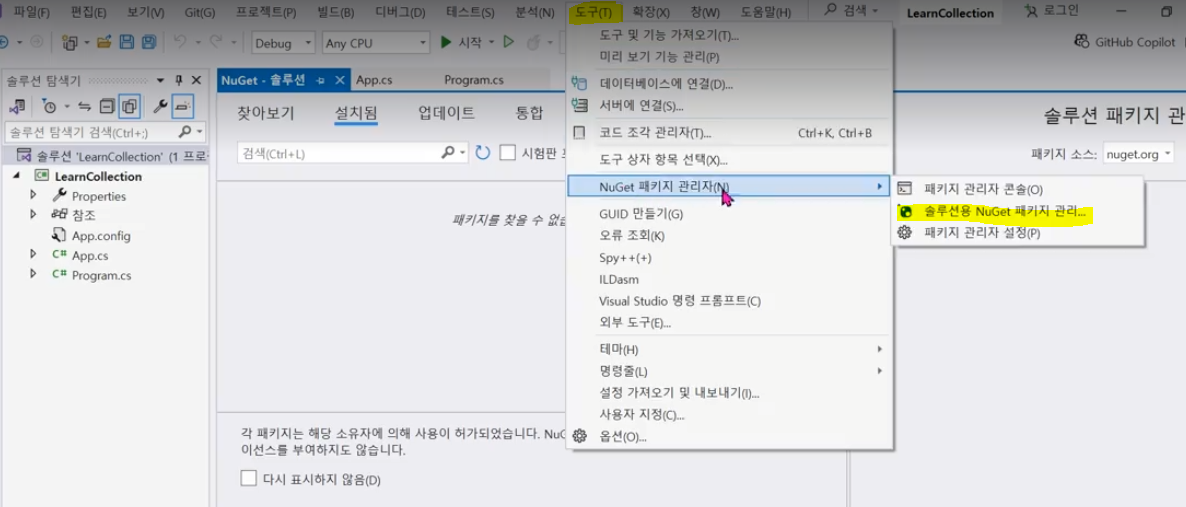Open the Debug configuration dropdown

[x=283, y=43]
